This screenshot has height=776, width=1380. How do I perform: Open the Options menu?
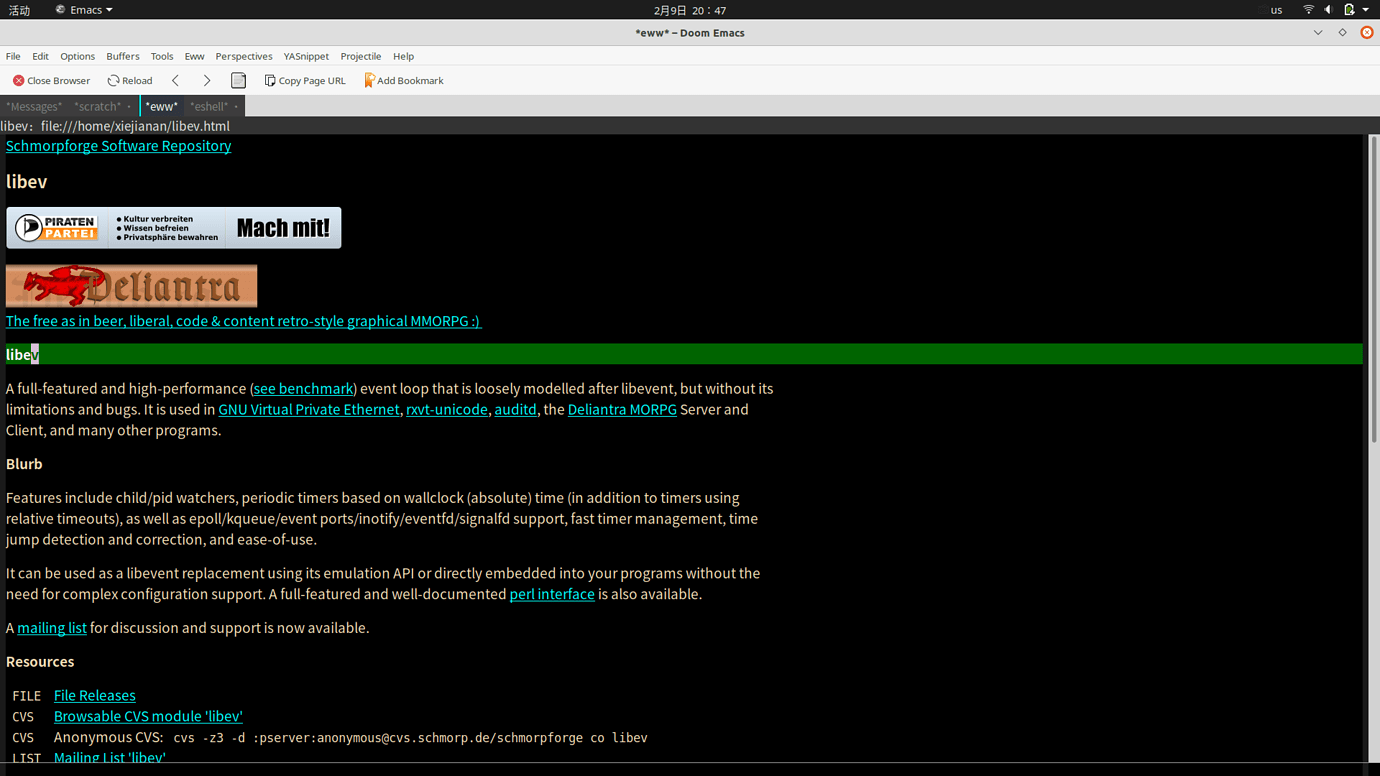[77, 57]
